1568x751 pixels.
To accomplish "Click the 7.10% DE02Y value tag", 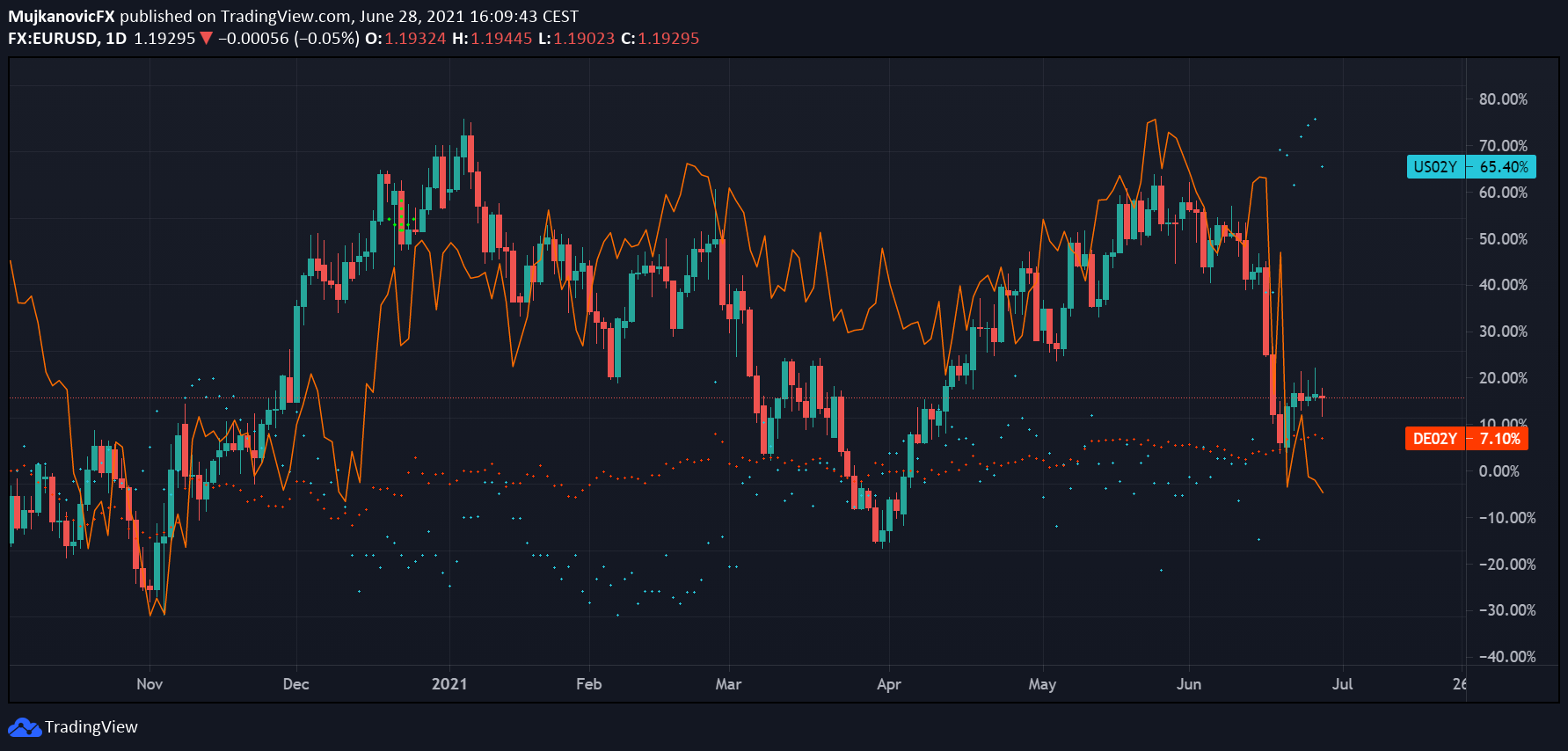I will click(1499, 439).
